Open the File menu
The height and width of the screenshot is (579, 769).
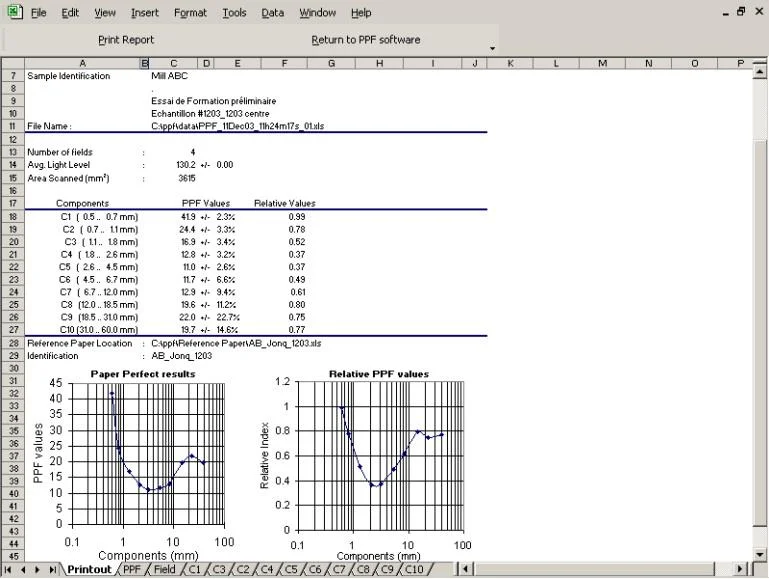coord(38,13)
